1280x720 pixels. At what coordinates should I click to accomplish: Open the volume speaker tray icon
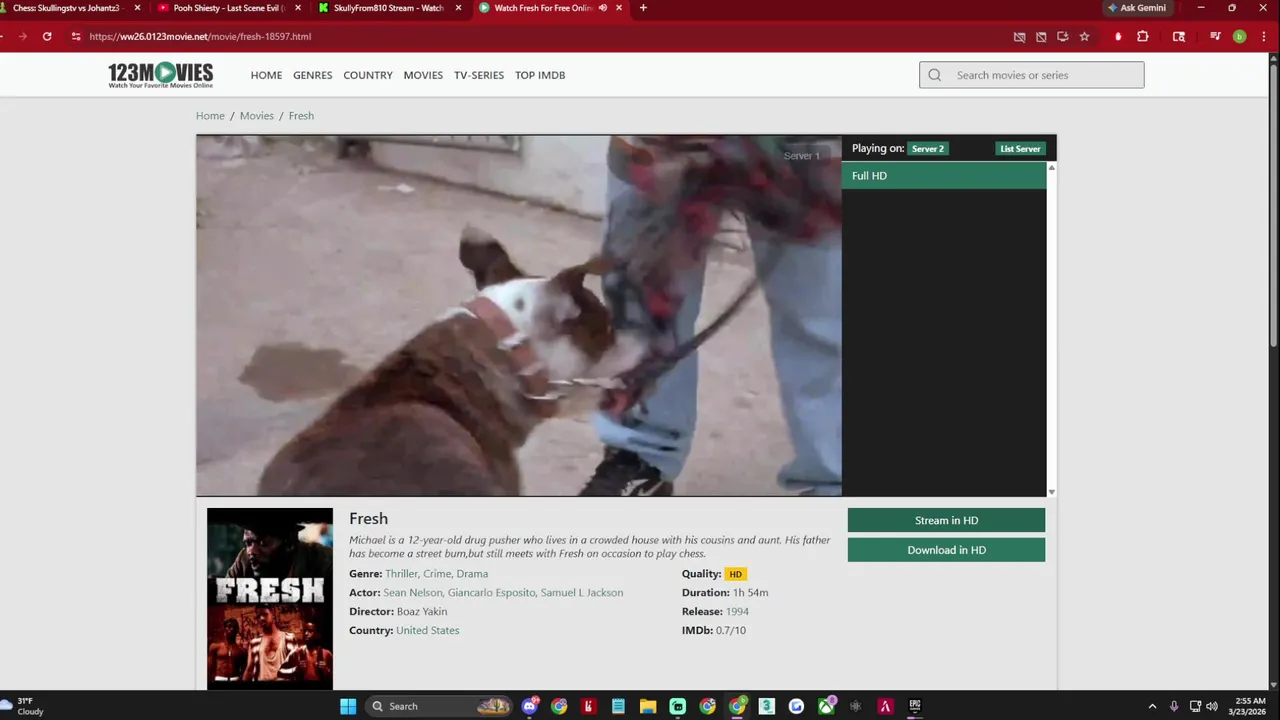1212,706
